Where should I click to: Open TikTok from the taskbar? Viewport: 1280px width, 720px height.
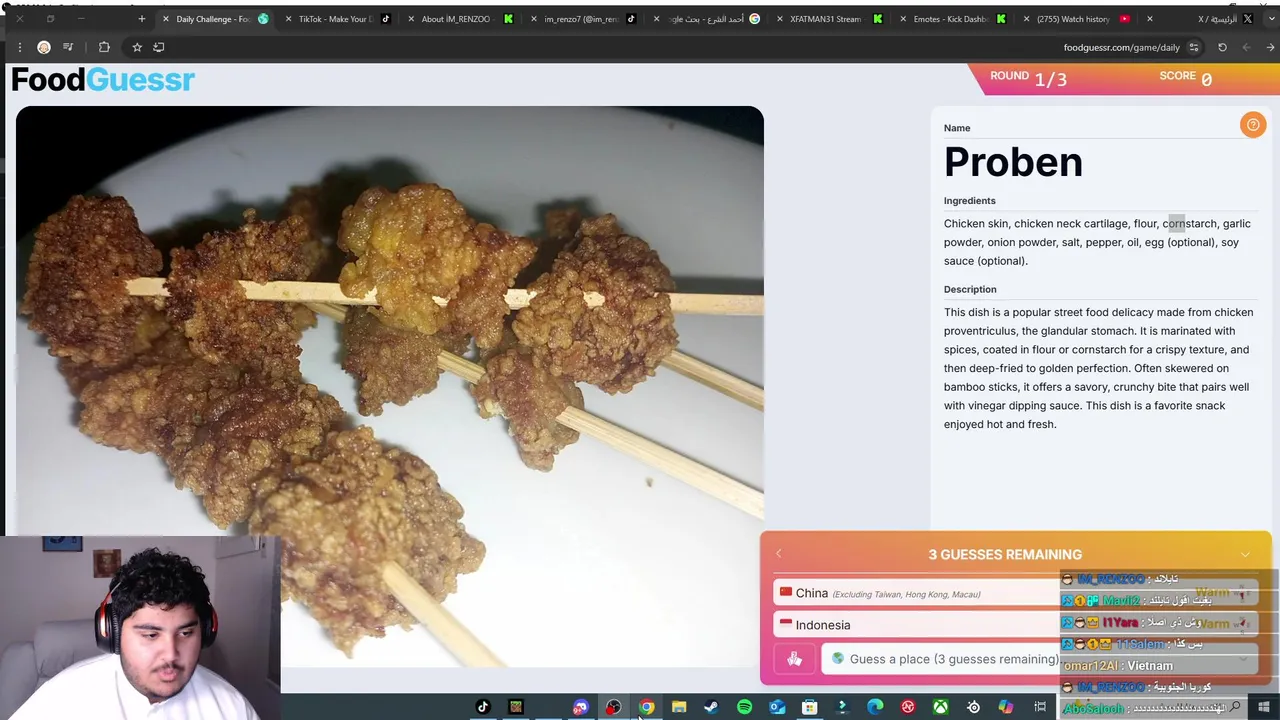pyautogui.click(x=483, y=707)
